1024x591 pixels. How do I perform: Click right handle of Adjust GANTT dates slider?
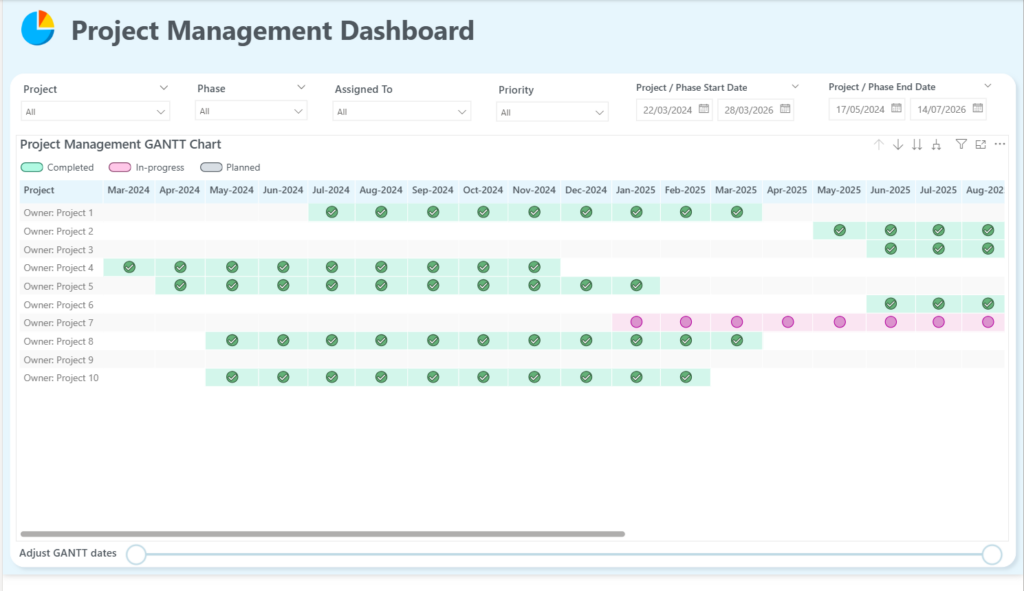992,554
